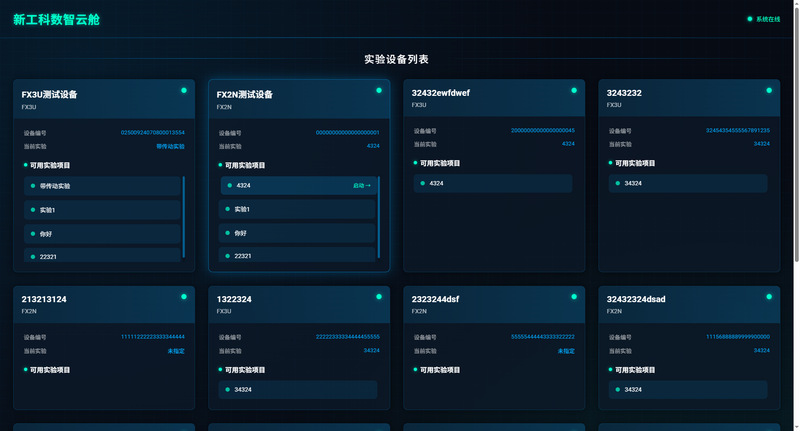Click the 未指定 current-experiment value on 213213124
This screenshot has height=431, width=800.
pos(176,351)
